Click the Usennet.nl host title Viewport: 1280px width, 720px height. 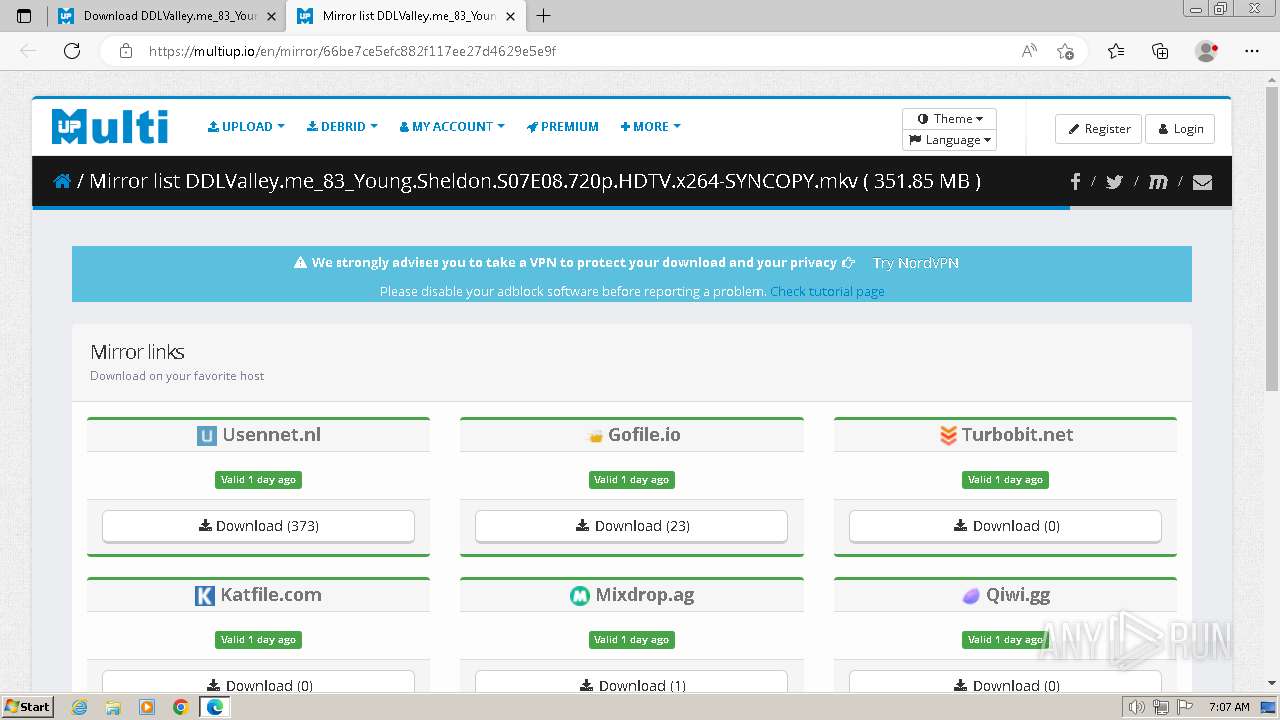click(x=271, y=435)
